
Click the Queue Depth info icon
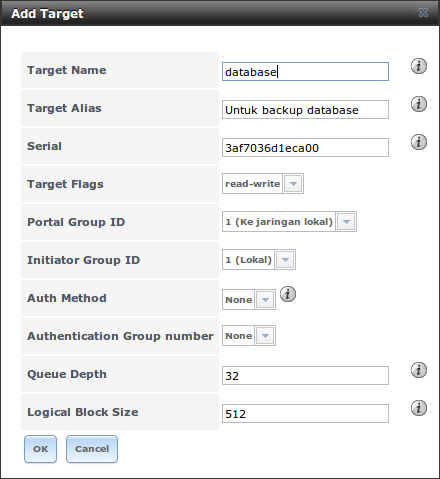(x=419, y=370)
